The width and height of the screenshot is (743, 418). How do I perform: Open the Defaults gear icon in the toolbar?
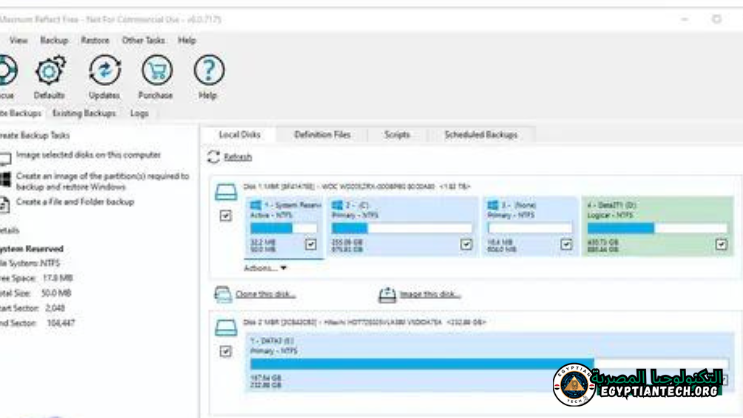click(x=48, y=71)
